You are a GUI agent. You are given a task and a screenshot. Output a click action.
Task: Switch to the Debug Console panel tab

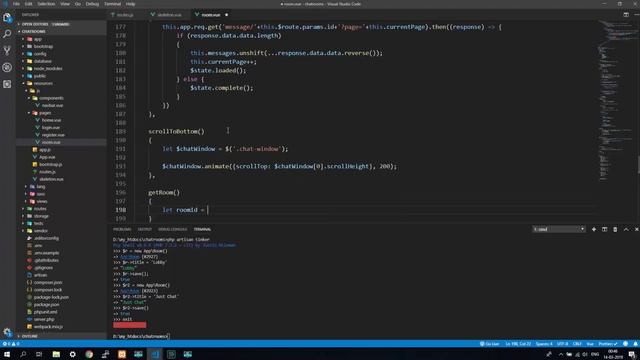point(173,229)
